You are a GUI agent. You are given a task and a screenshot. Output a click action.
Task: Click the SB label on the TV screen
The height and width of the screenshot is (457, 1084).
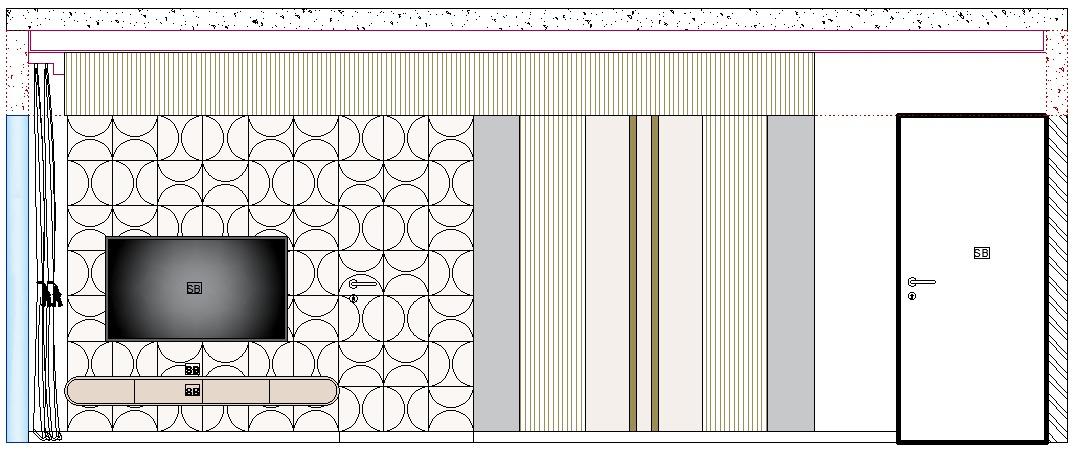(194, 288)
